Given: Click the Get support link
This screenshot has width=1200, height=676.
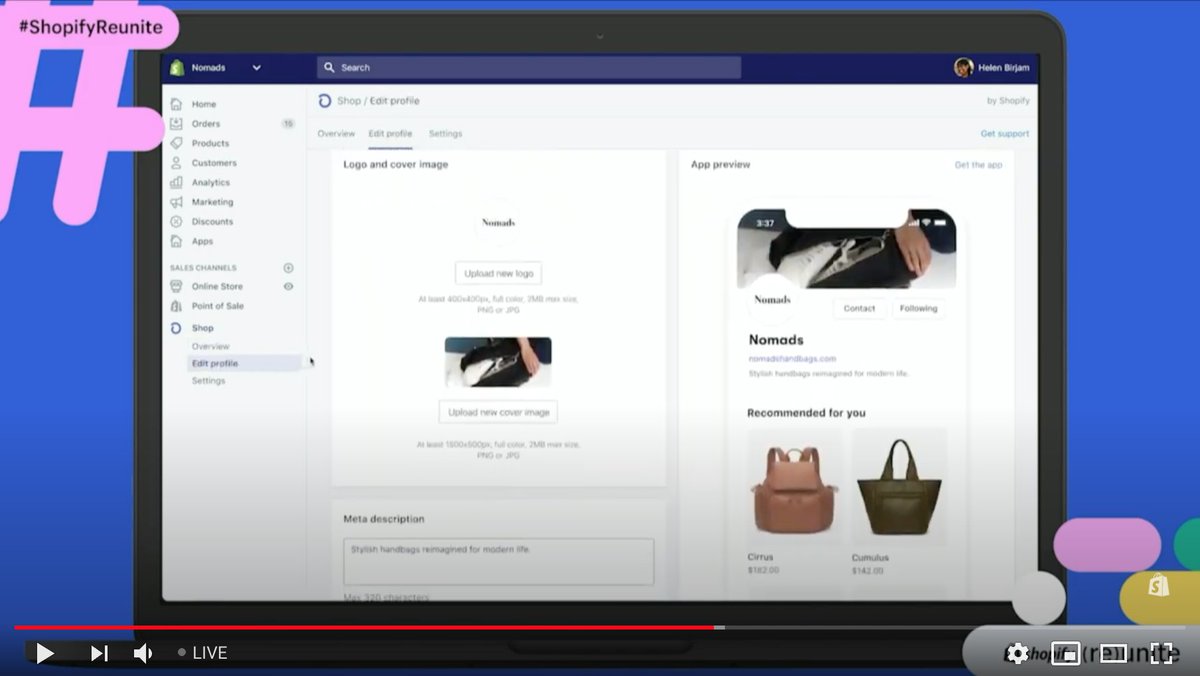Looking at the screenshot, I should tap(1005, 134).
